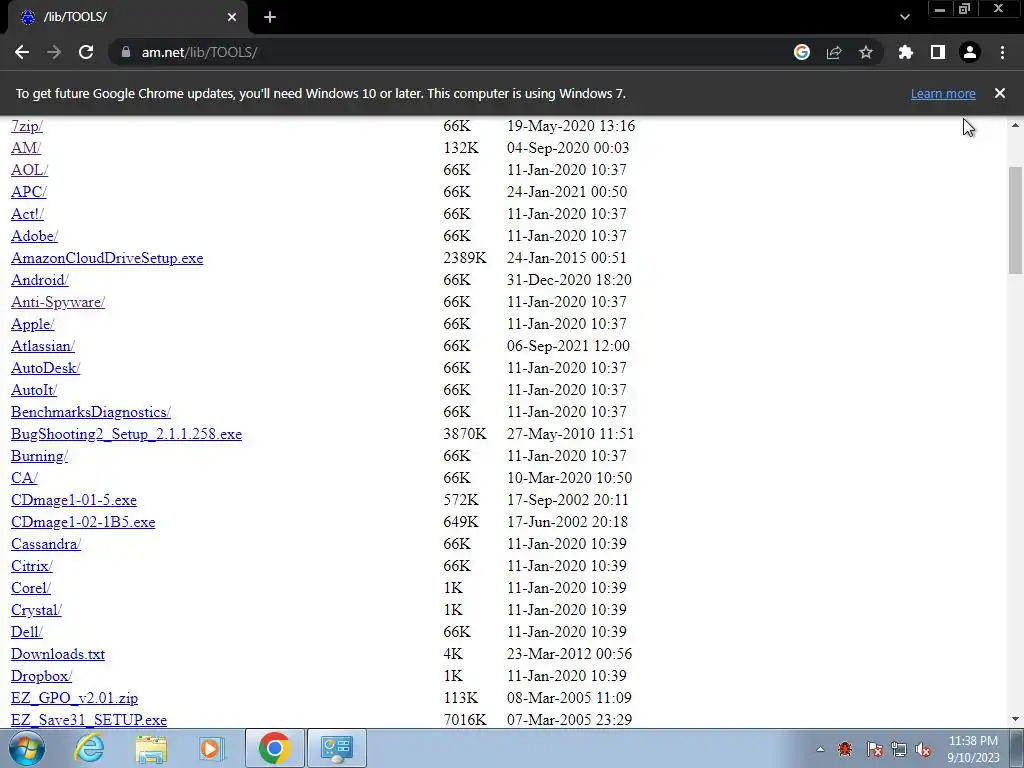The image size is (1024, 768).
Task: Switch to Chrome in the taskbar
Action: click(x=274, y=748)
